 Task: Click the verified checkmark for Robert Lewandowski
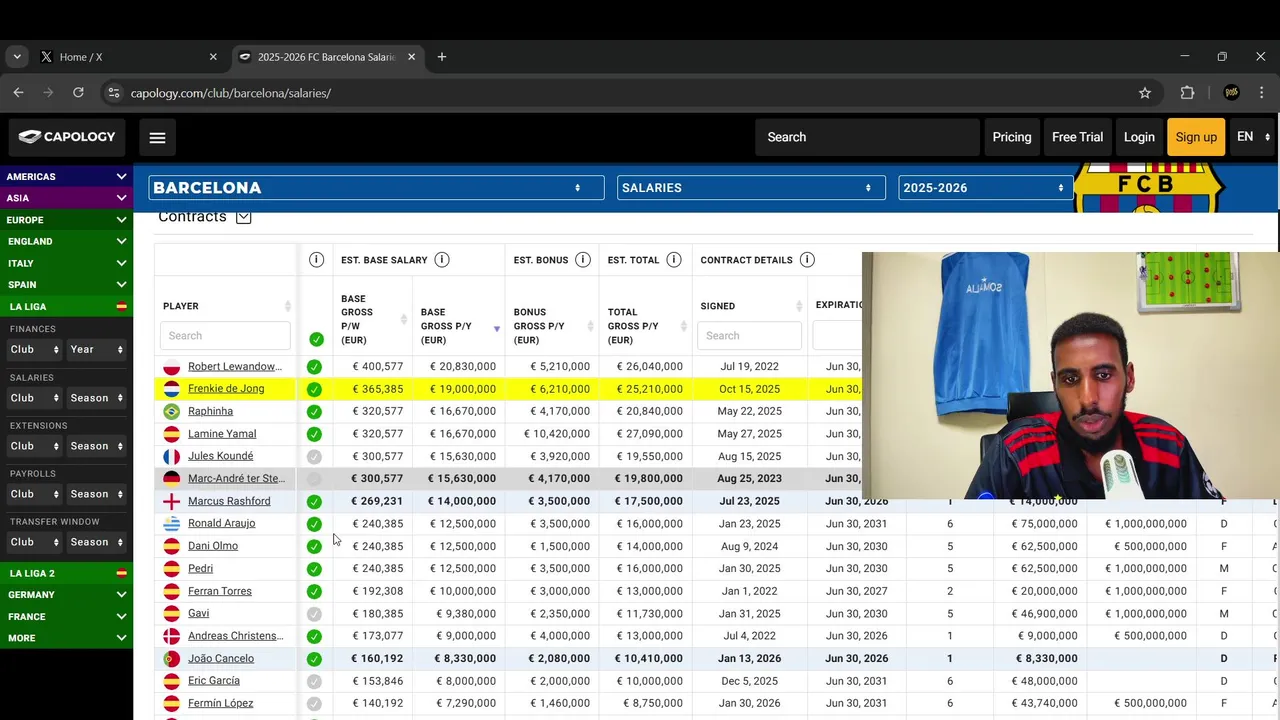pos(314,367)
